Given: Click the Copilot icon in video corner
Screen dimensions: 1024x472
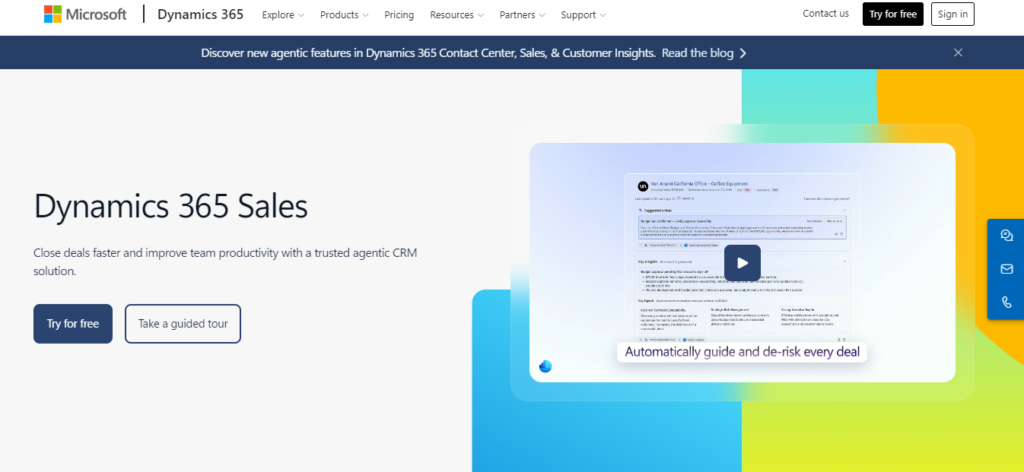Looking at the screenshot, I should tap(545, 366).
